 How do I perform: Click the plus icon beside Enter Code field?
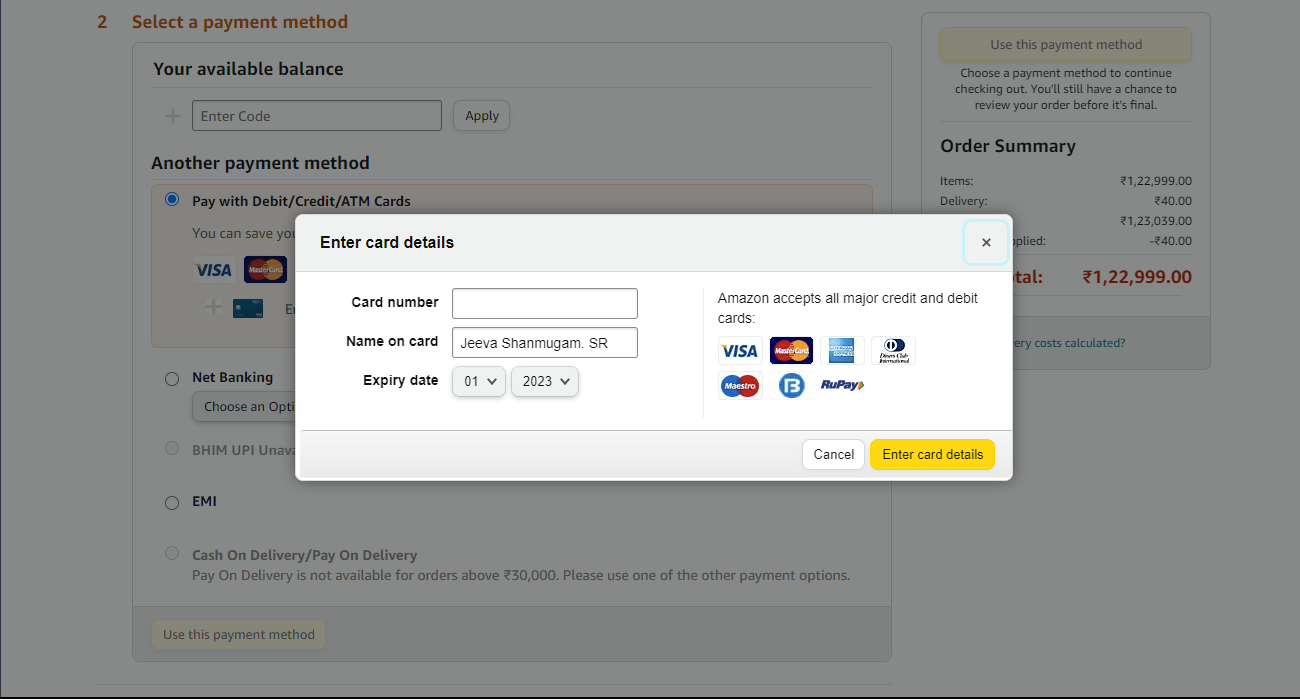(x=173, y=116)
